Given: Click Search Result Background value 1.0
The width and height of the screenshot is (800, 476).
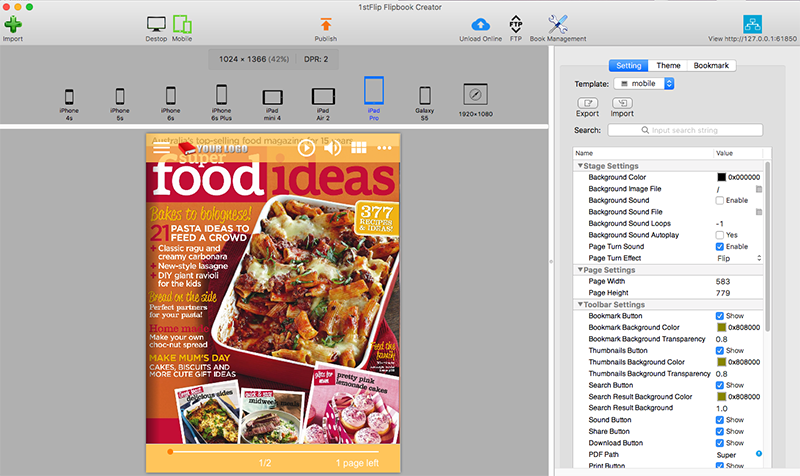Looking at the screenshot, I should click(x=721, y=409).
